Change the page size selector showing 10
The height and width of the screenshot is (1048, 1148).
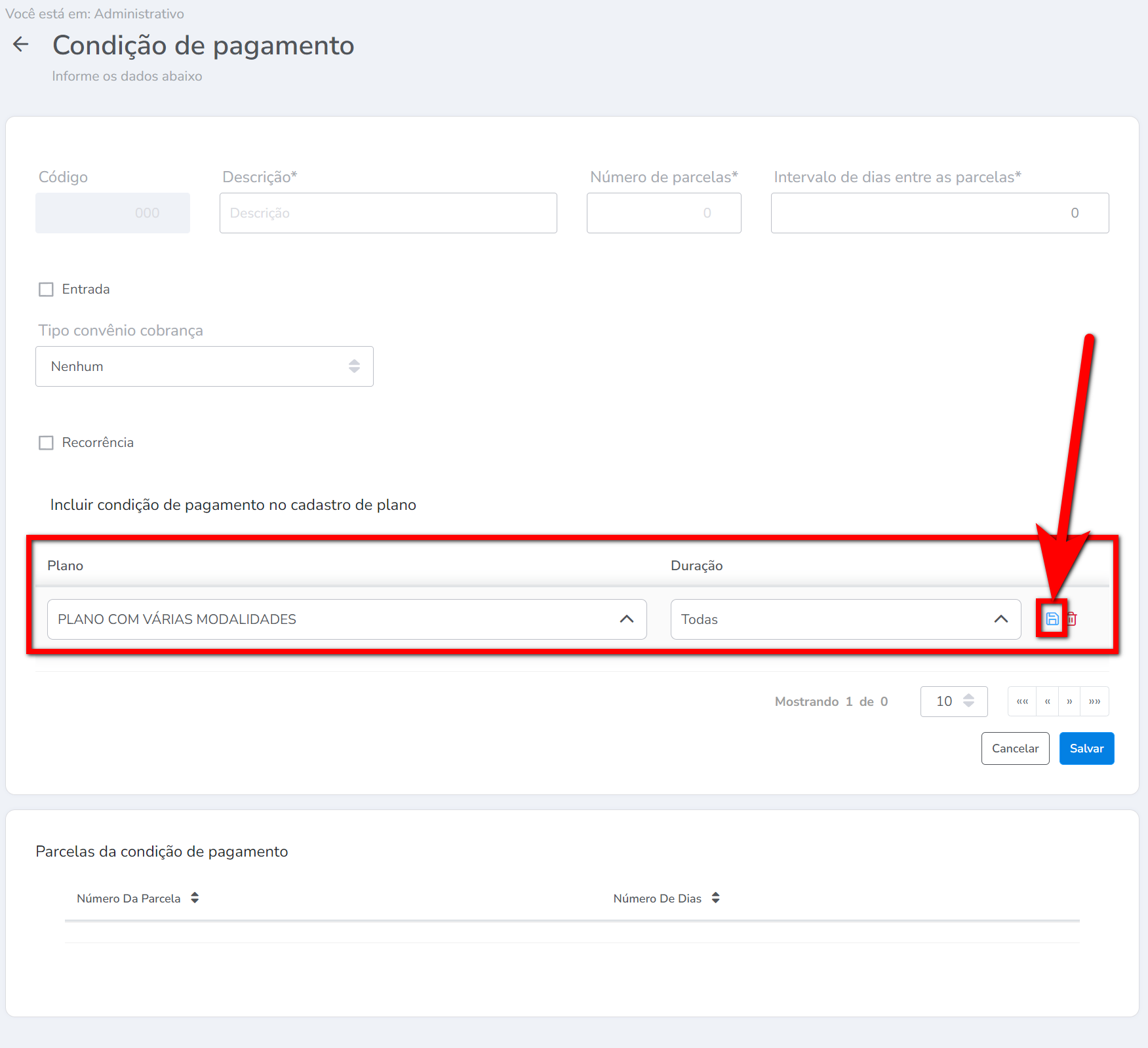click(953, 701)
